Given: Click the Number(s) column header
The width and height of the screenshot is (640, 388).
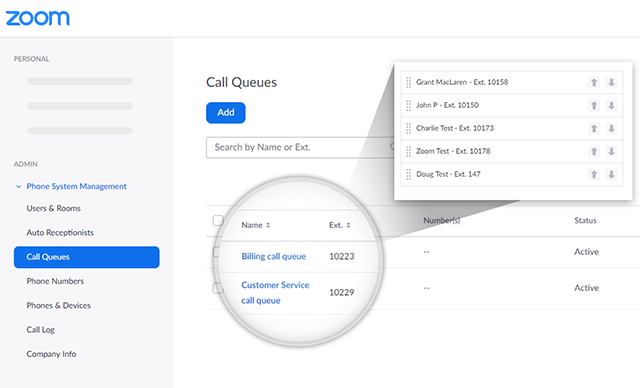Looking at the screenshot, I should coord(442,221).
